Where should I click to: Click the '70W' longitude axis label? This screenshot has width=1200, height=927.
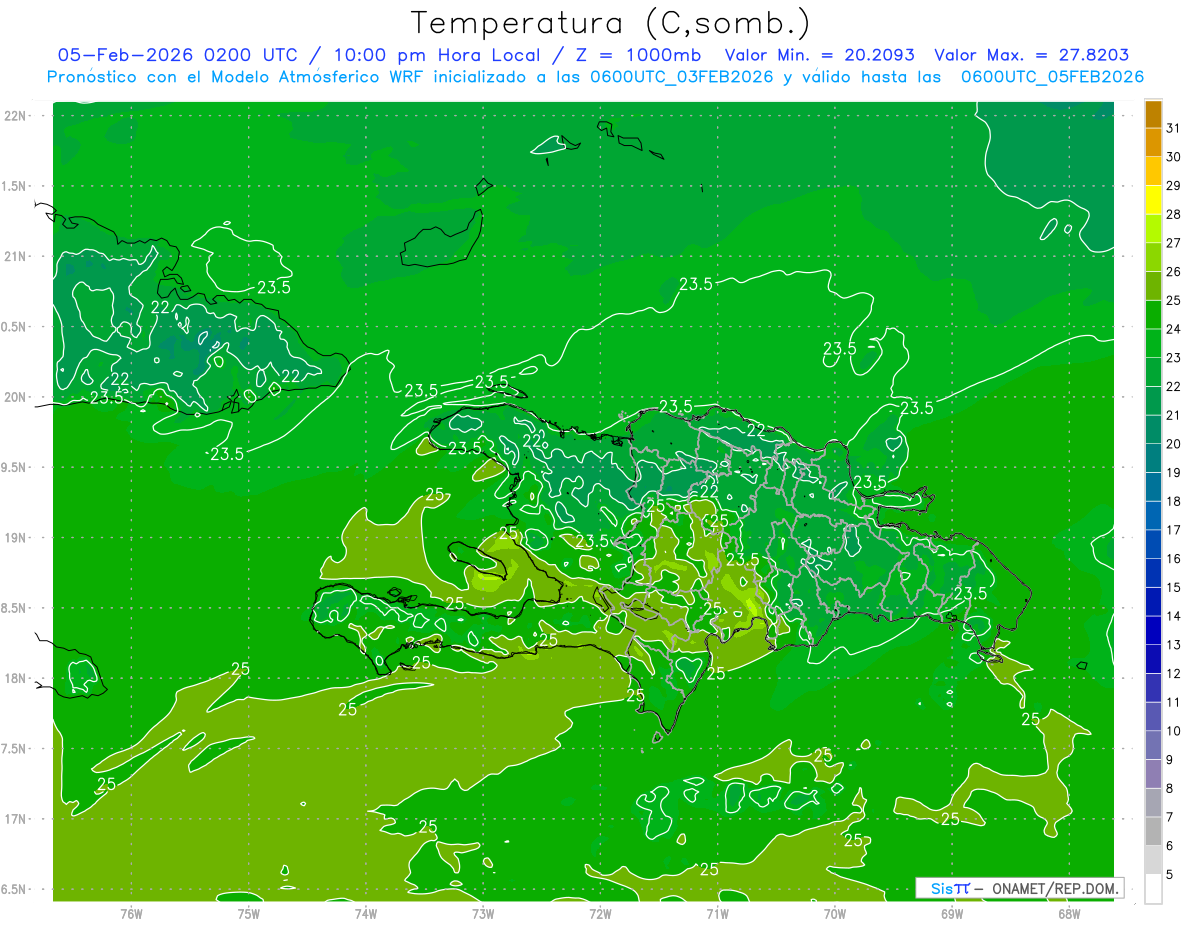[x=835, y=914]
